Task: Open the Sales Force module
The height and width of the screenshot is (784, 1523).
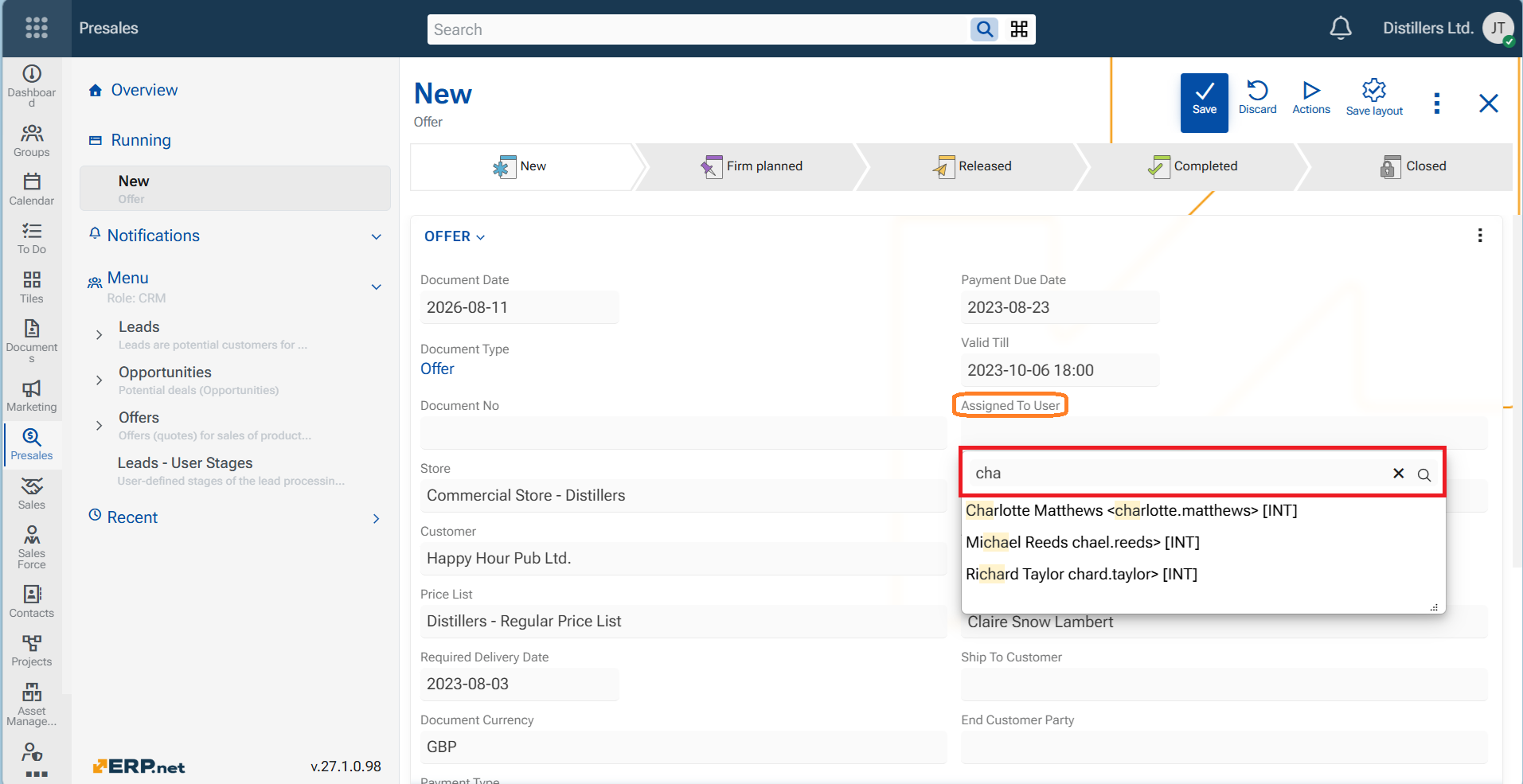Action: (32, 547)
